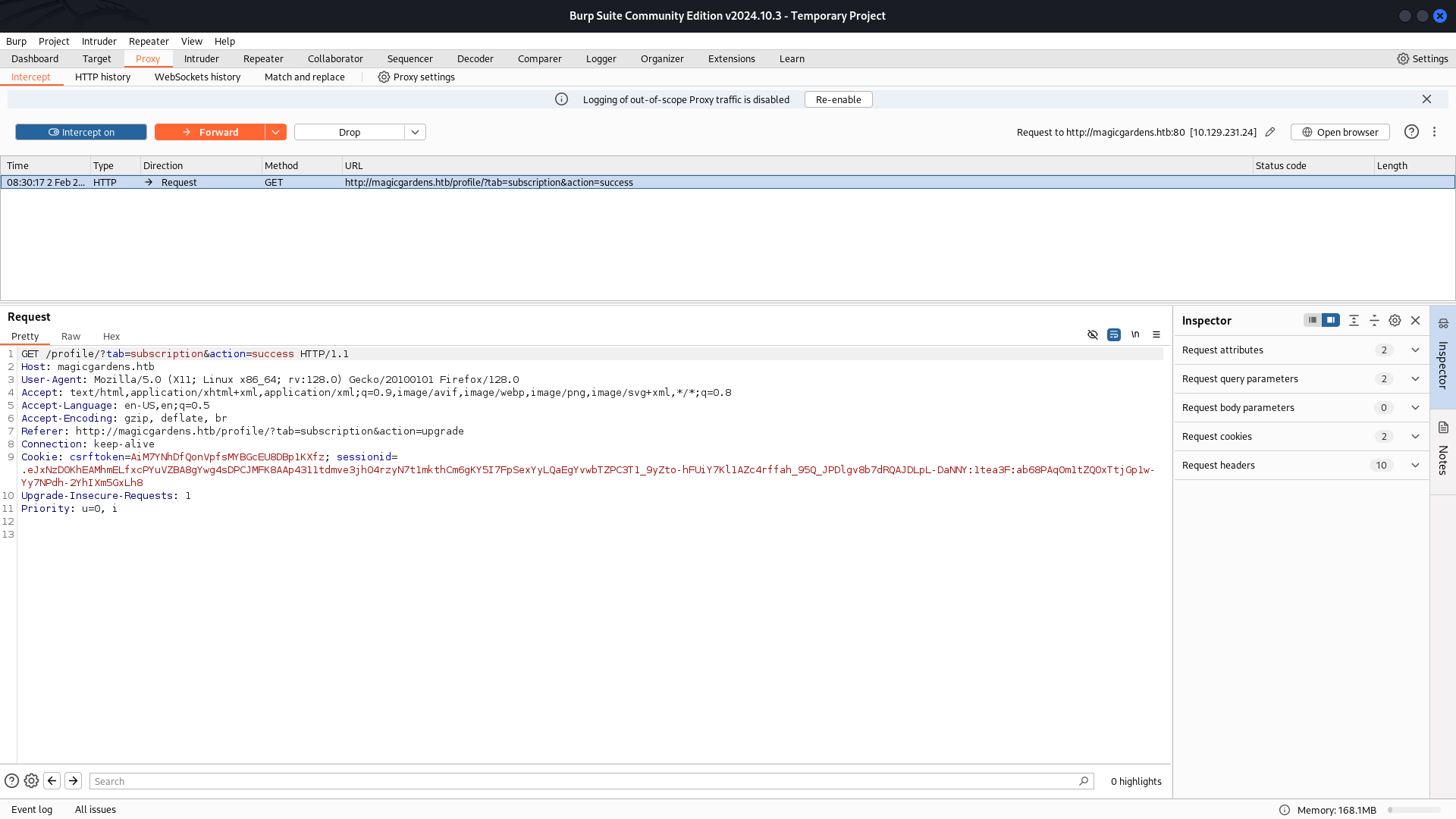Screen dimensions: 1456x819
Task: Open the HTTP history tab
Action: click(102, 77)
